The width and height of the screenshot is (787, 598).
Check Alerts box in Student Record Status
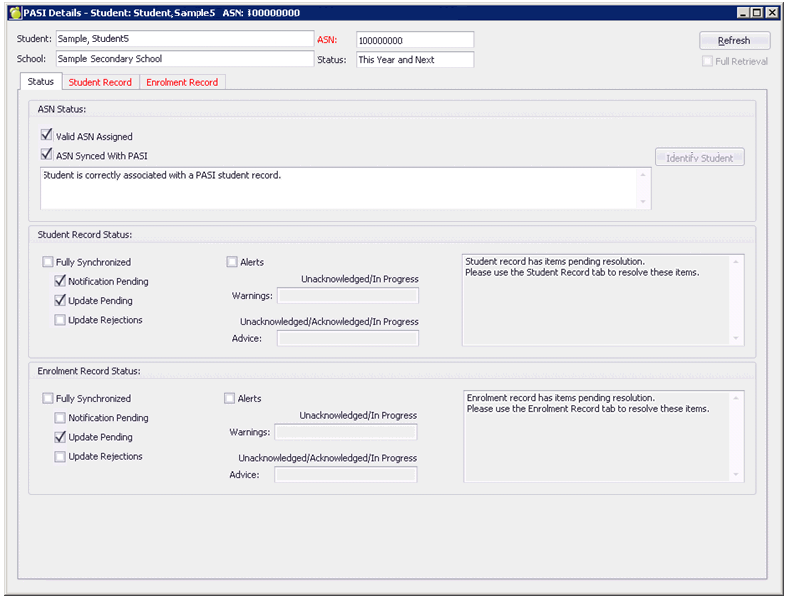232,262
